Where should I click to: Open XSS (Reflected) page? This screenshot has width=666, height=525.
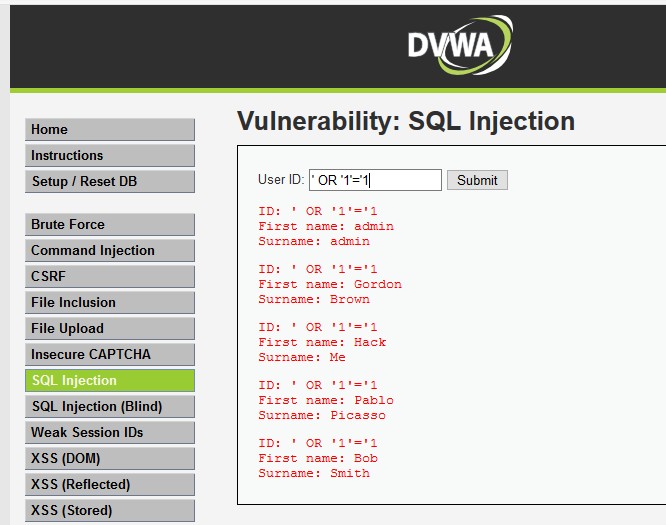click(110, 484)
